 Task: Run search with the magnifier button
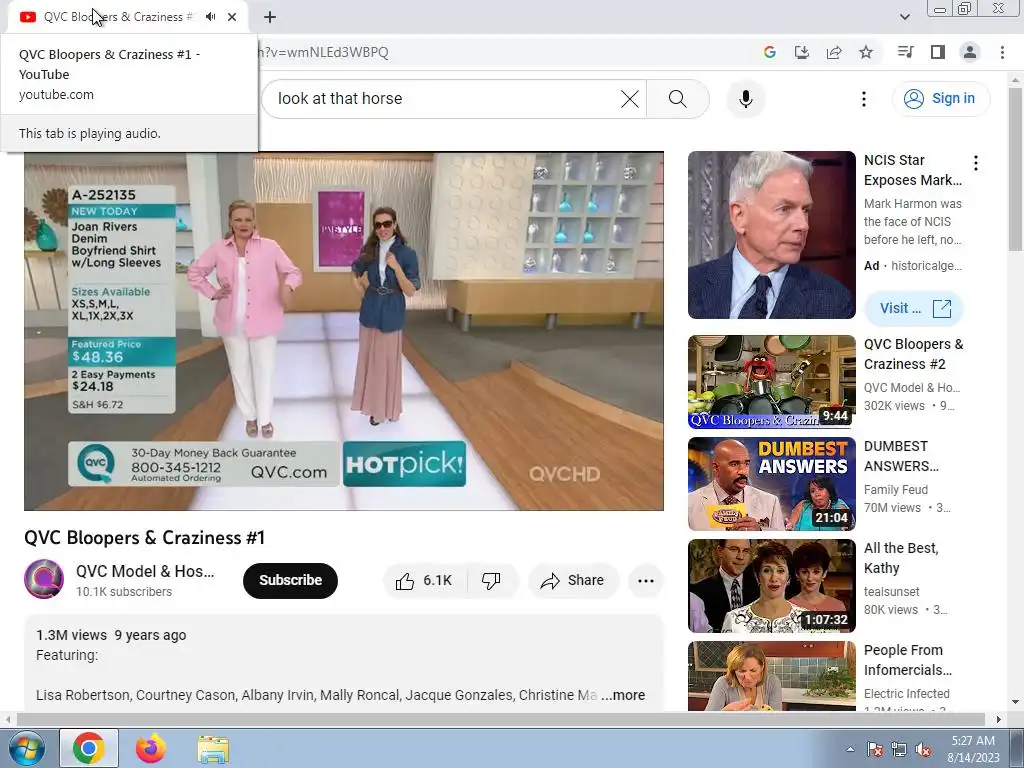[x=678, y=99]
